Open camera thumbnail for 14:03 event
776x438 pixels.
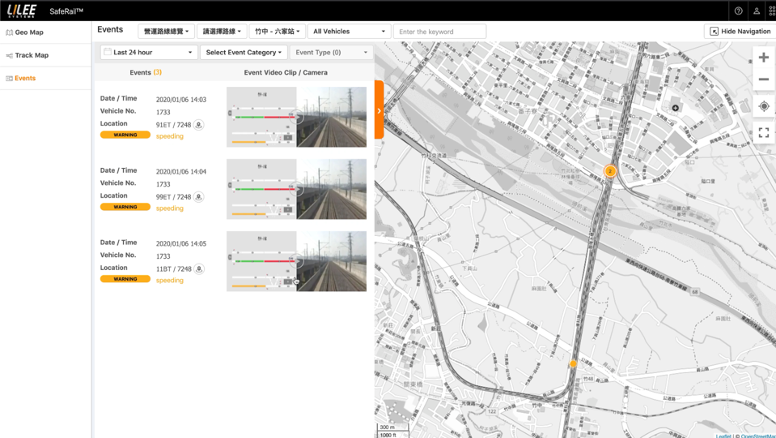point(332,117)
